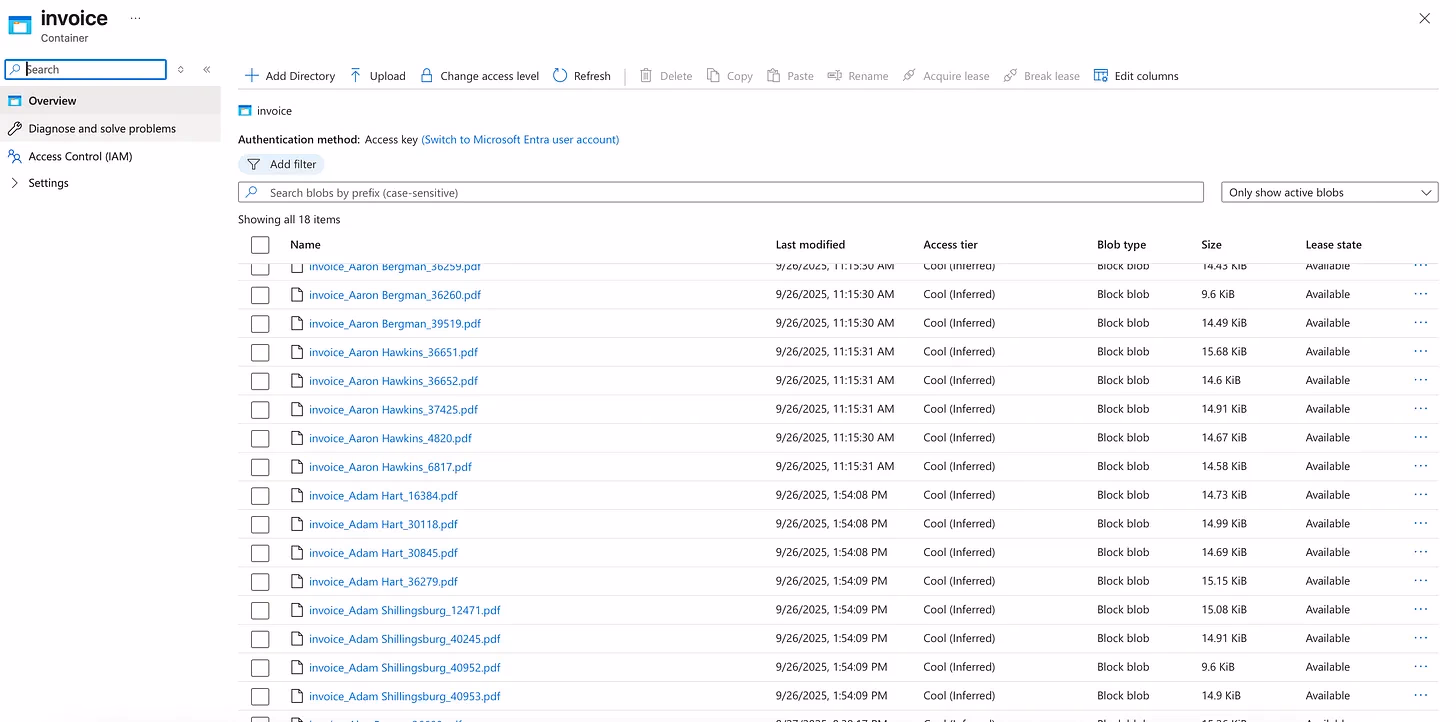The height and width of the screenshot is (722, 1456).
Task: Select Diagnose and solve problems
Action: pyautogui.click(x=102, y=129)
